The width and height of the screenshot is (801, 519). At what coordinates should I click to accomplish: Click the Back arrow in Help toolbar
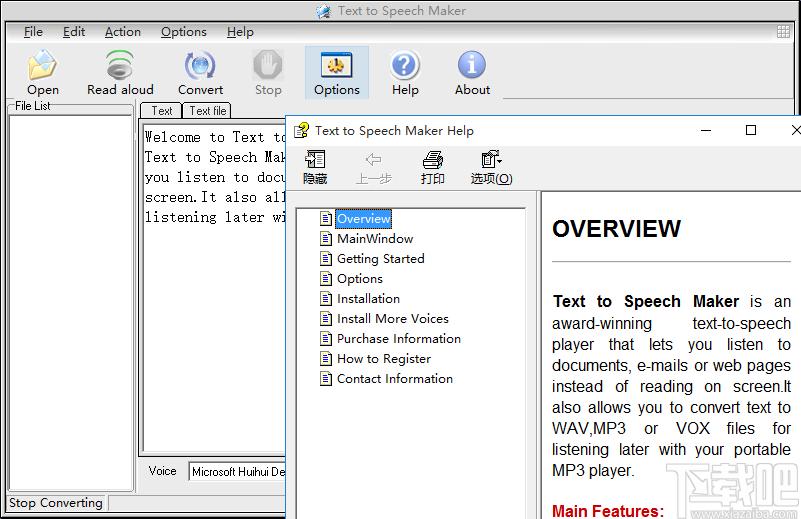tap(373, 167)
